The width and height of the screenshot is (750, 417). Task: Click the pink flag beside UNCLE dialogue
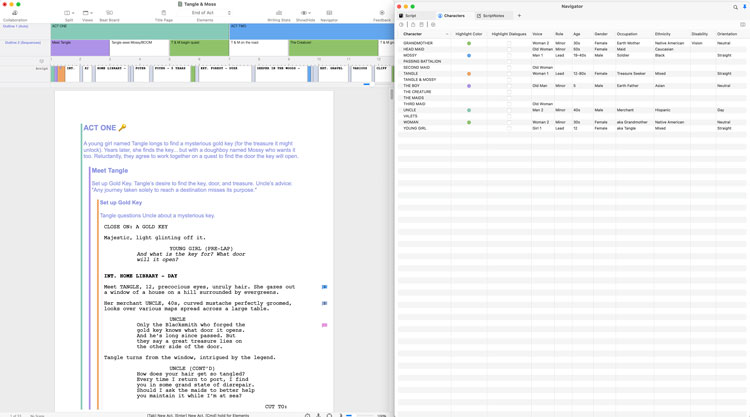point(324,325)
